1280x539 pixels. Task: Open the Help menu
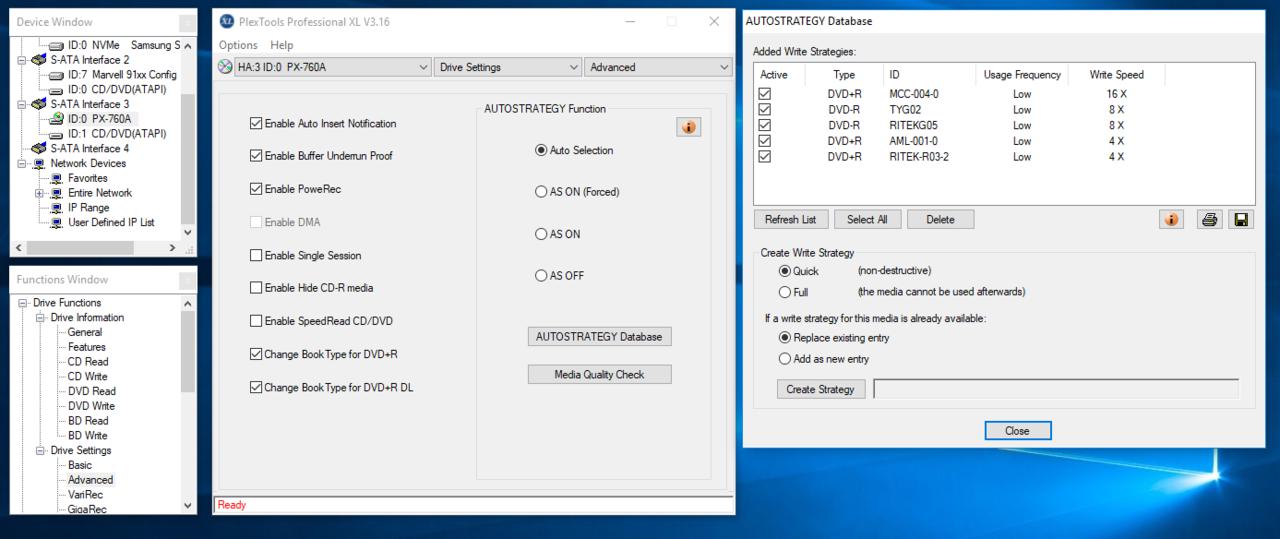(282, 45)
